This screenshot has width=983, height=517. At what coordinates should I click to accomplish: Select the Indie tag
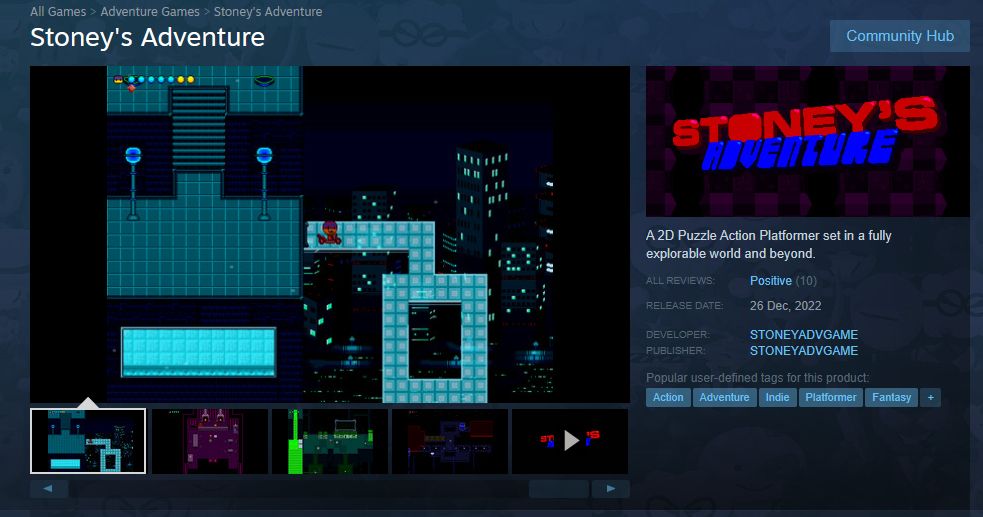(777, 397)
